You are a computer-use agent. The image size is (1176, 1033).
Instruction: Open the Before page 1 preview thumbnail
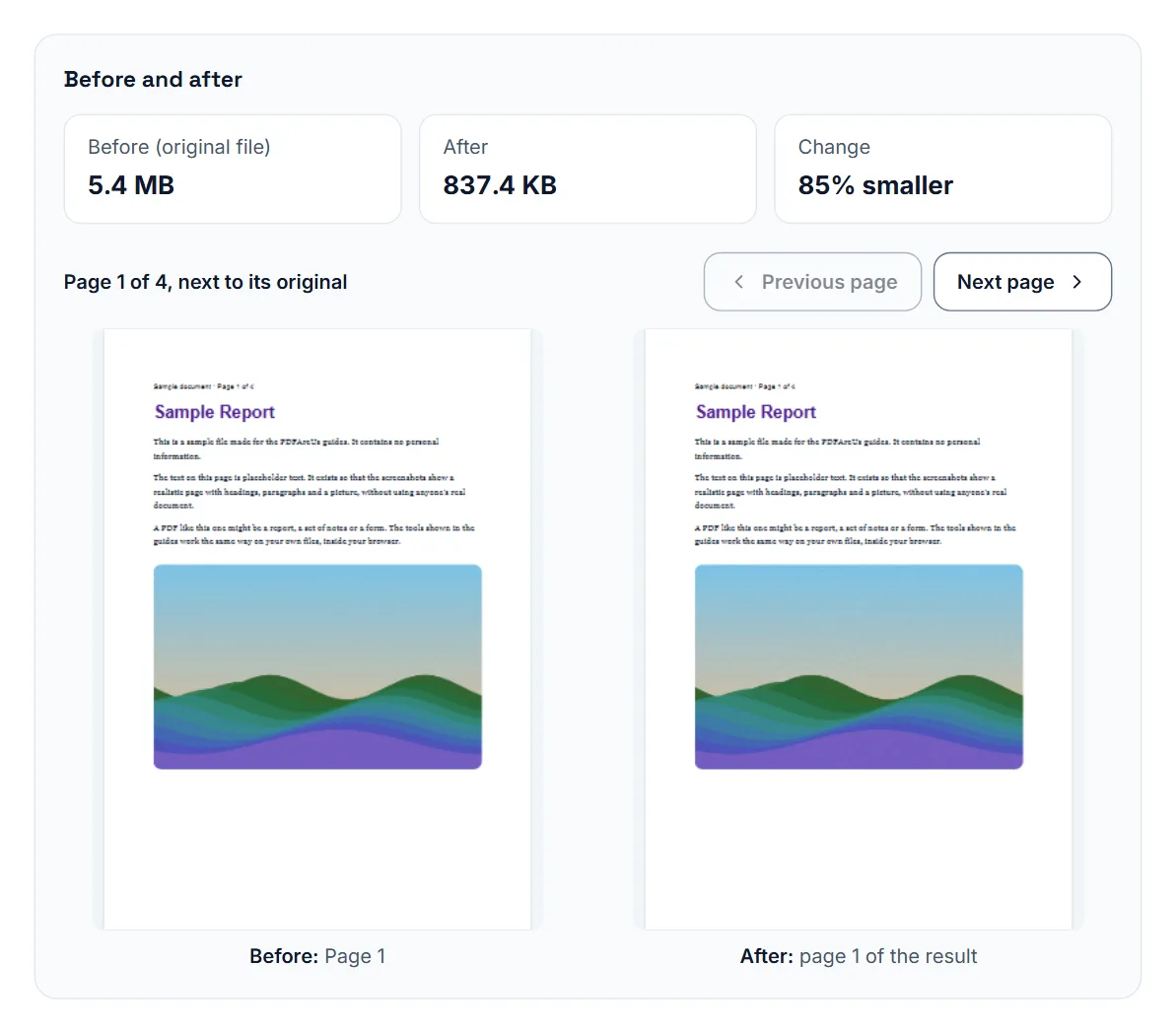point(317,629)
